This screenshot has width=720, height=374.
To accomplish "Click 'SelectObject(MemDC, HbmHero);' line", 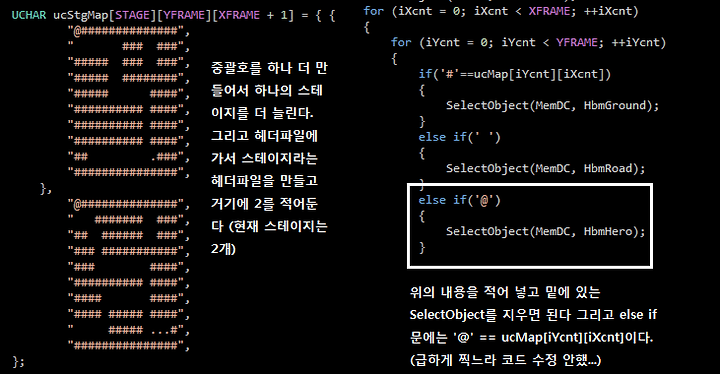I will point(546,231).
